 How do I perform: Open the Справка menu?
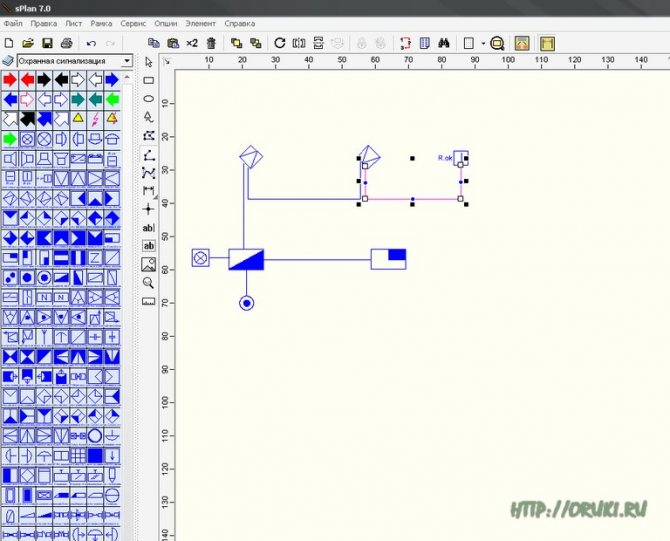coord(240,21)
